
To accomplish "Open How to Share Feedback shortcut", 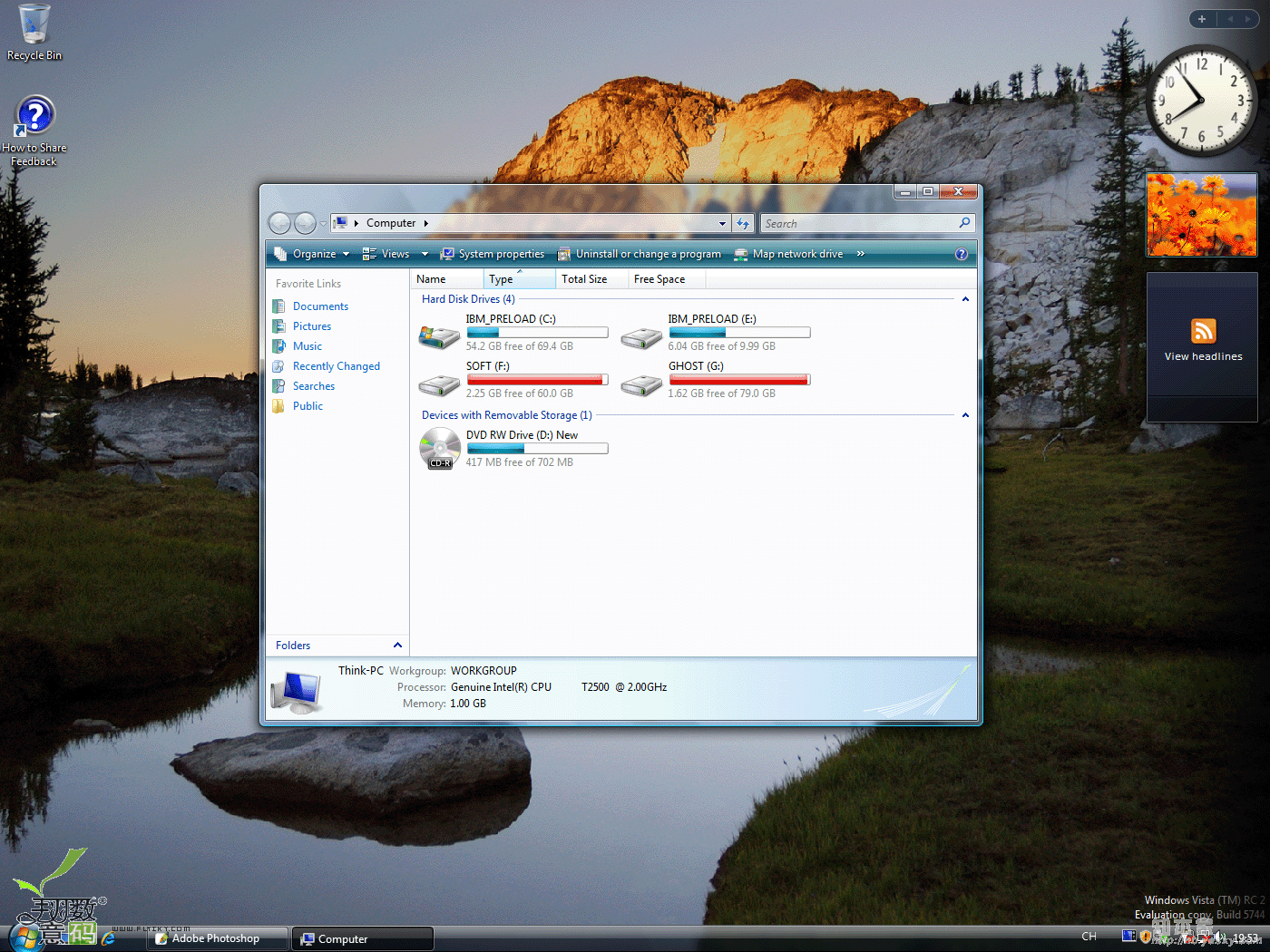I will click(34, 131).
